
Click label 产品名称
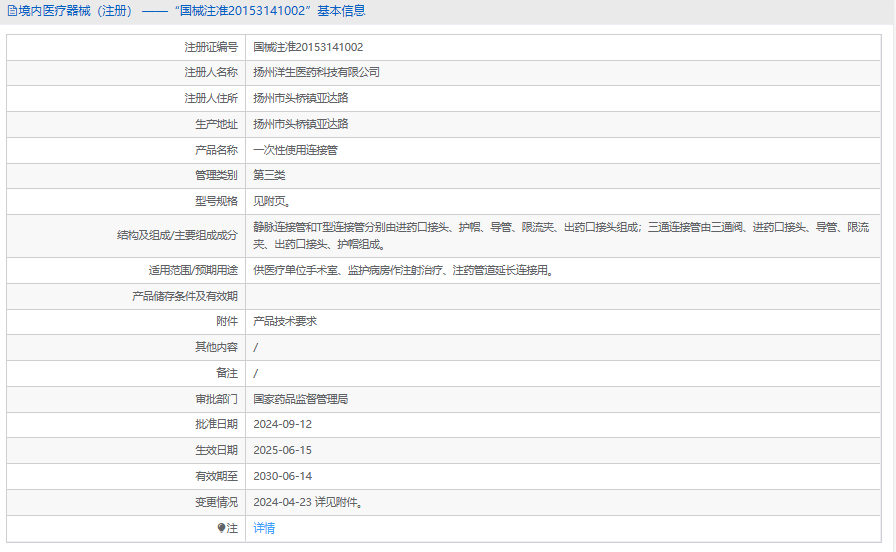pyautogui.click(x=216, y=150)
